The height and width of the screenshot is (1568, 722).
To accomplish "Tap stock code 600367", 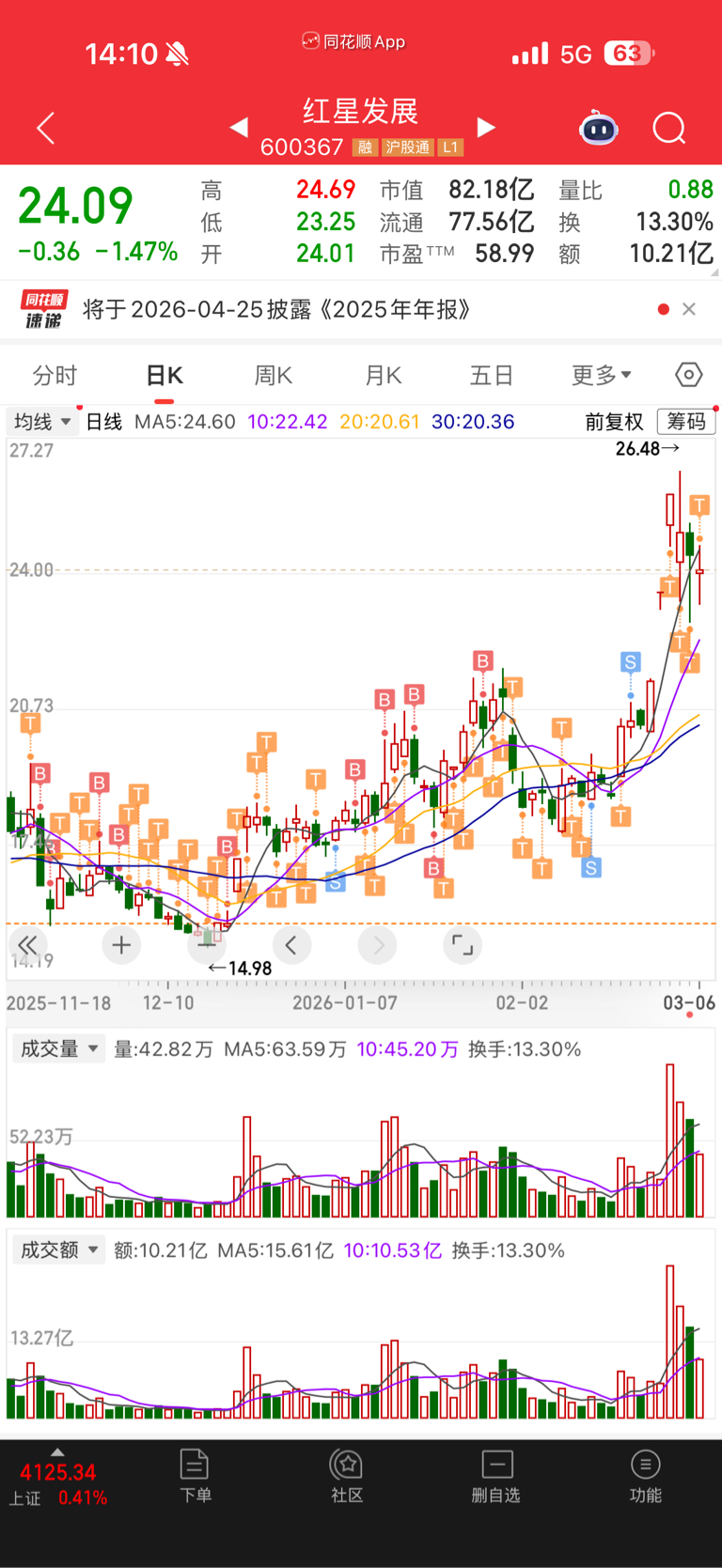I will click(x=302, y=147).
